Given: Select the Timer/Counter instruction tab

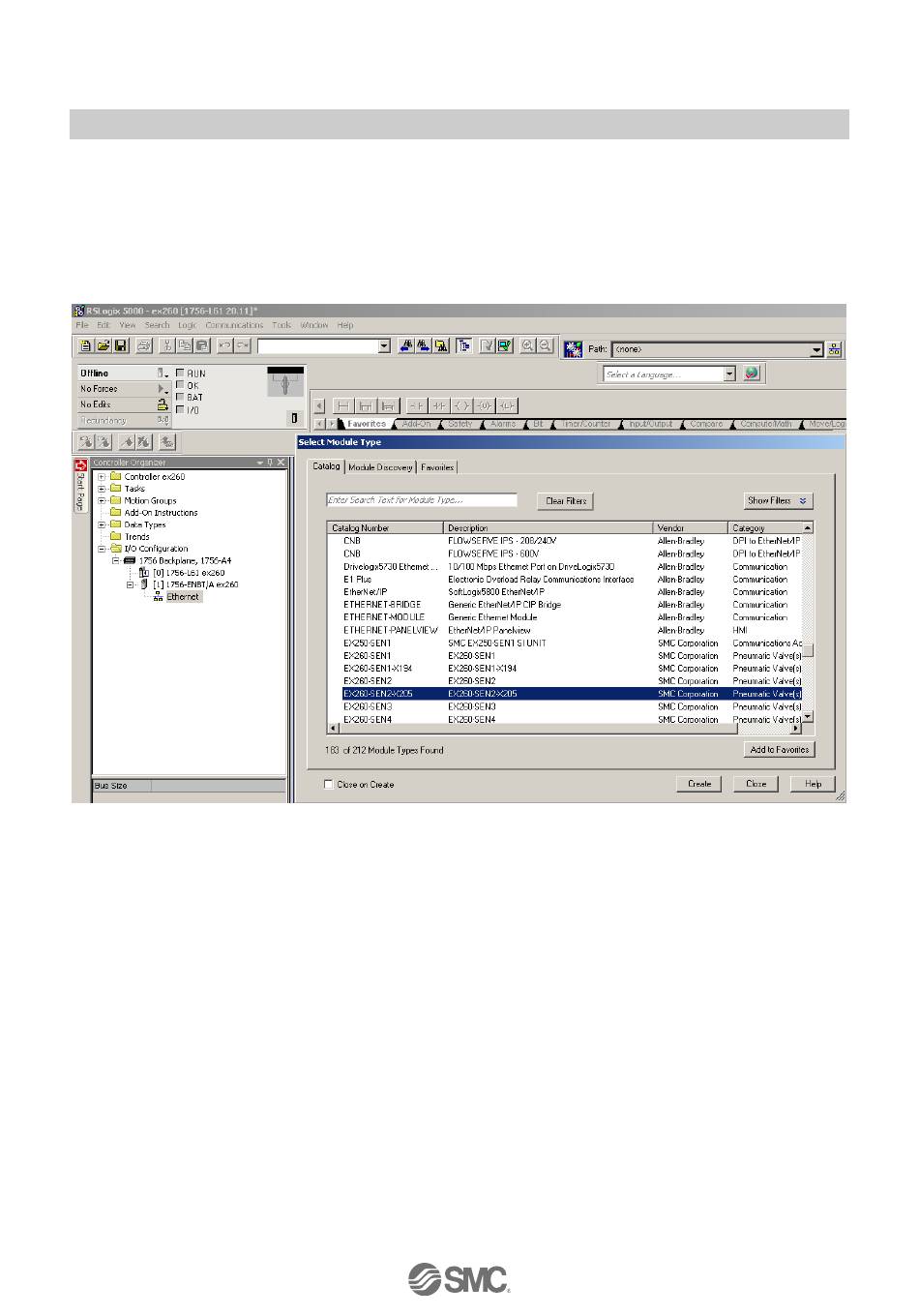Looking at the screenshot, I should click(585, 424).
